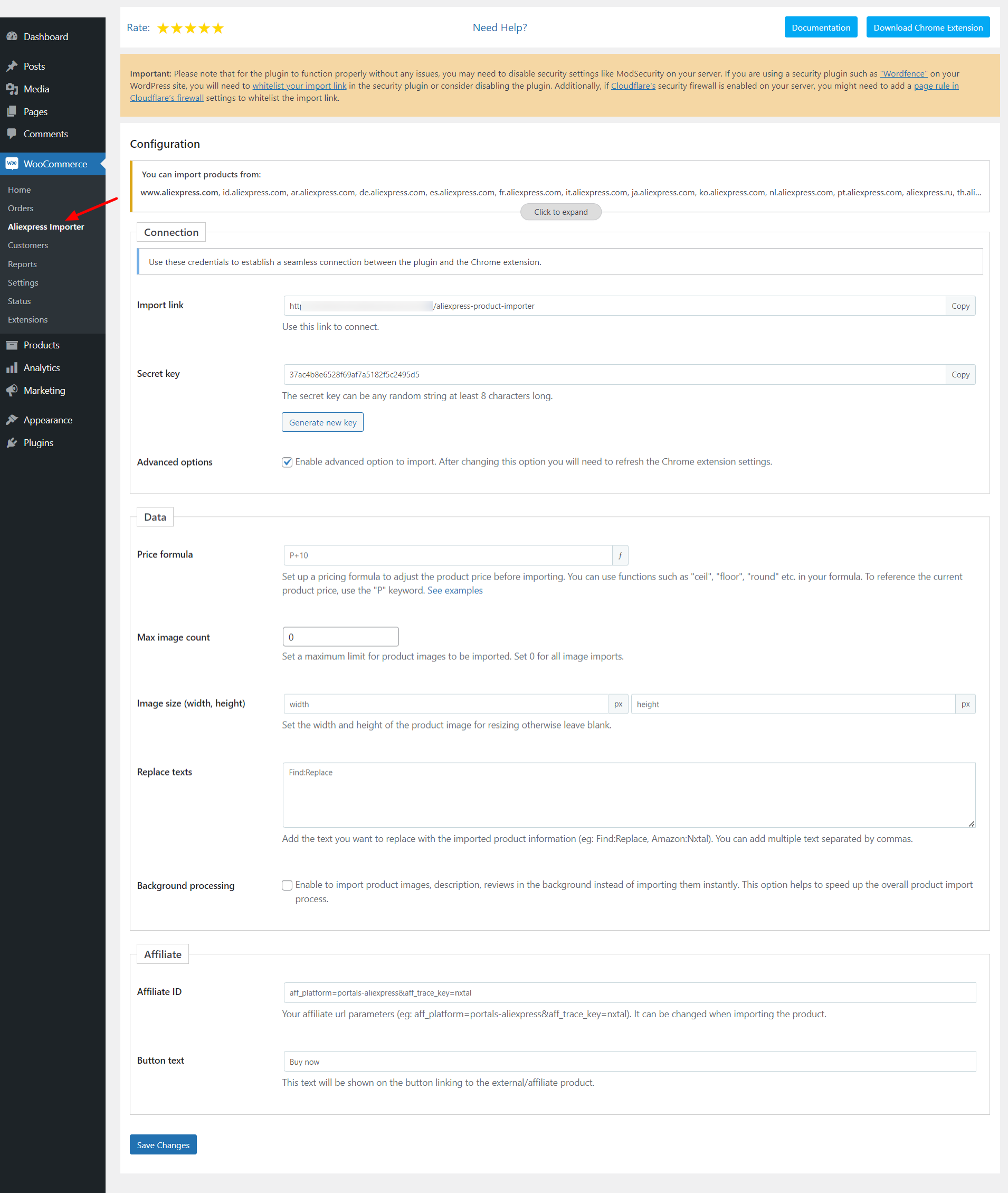1008x1193 pixels.
Task: Uncheck the Enable advanced option checkbox
Action: pos(288,462)
